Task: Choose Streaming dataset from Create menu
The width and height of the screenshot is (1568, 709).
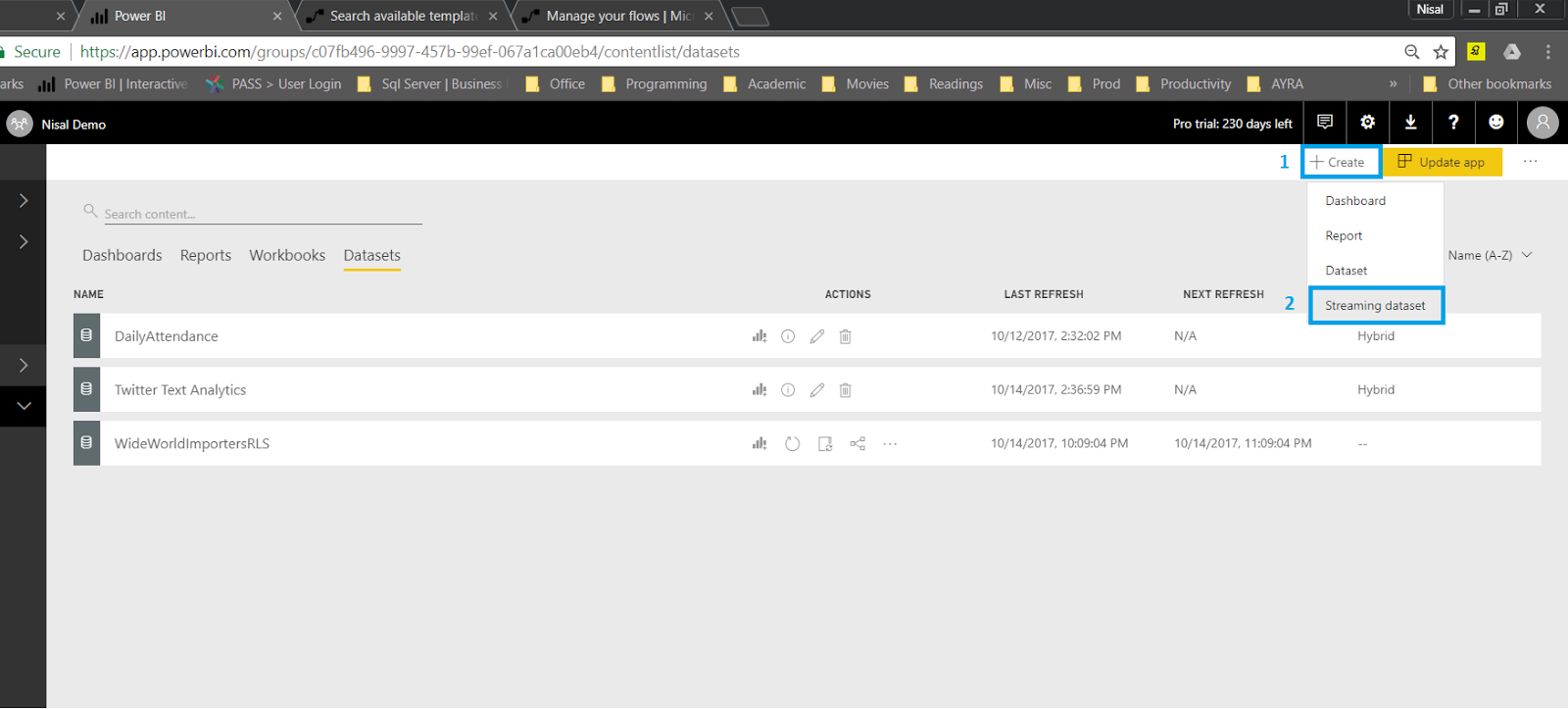Action: click(1376, 306)
